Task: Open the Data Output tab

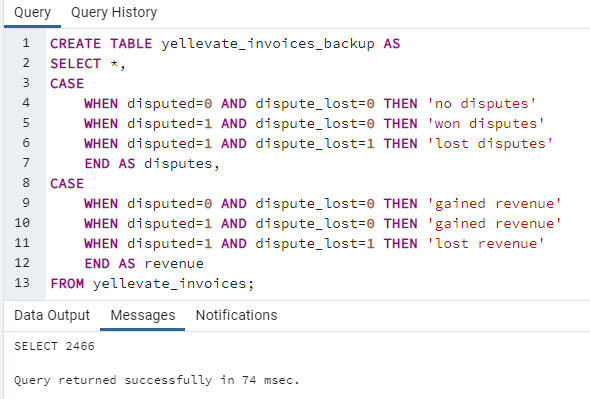Action: 52,315
